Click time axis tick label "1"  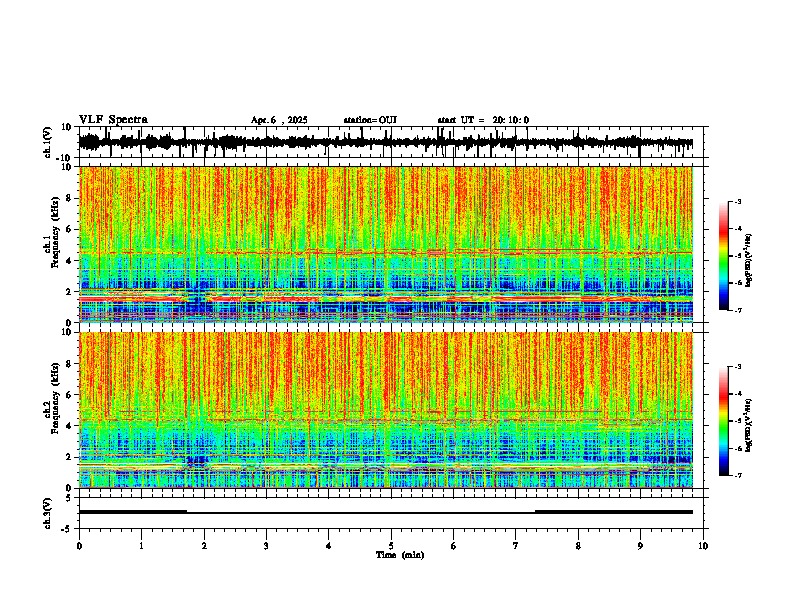point(141,546)
